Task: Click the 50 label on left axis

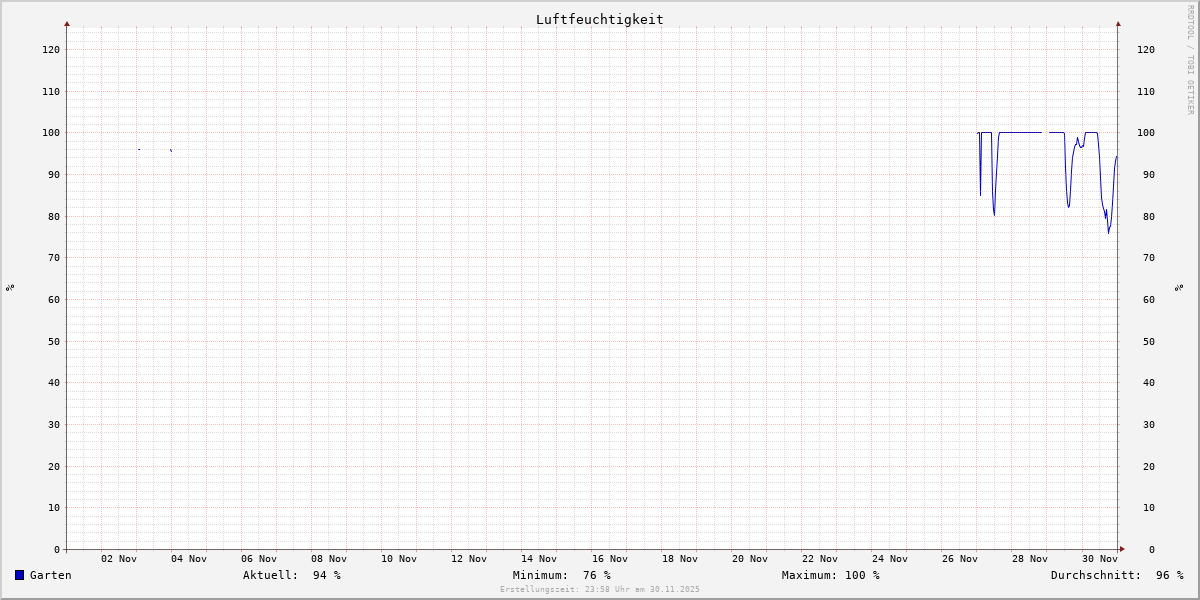Action: pos(54,341)
